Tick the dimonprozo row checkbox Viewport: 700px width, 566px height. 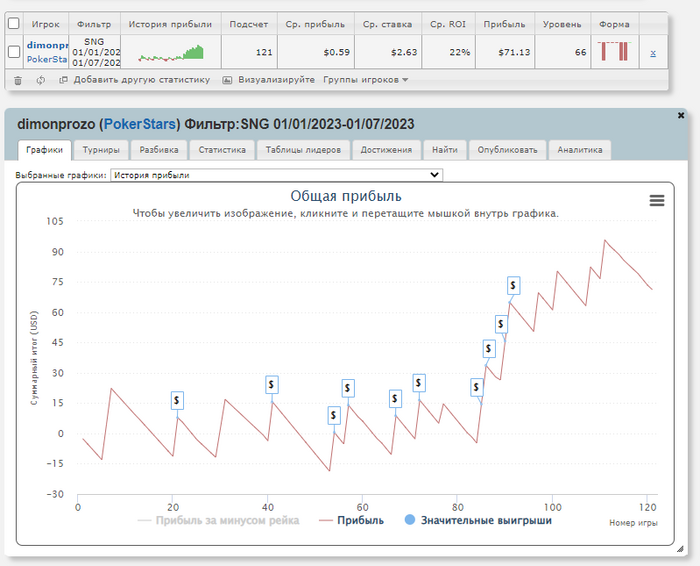pos(14,52)
